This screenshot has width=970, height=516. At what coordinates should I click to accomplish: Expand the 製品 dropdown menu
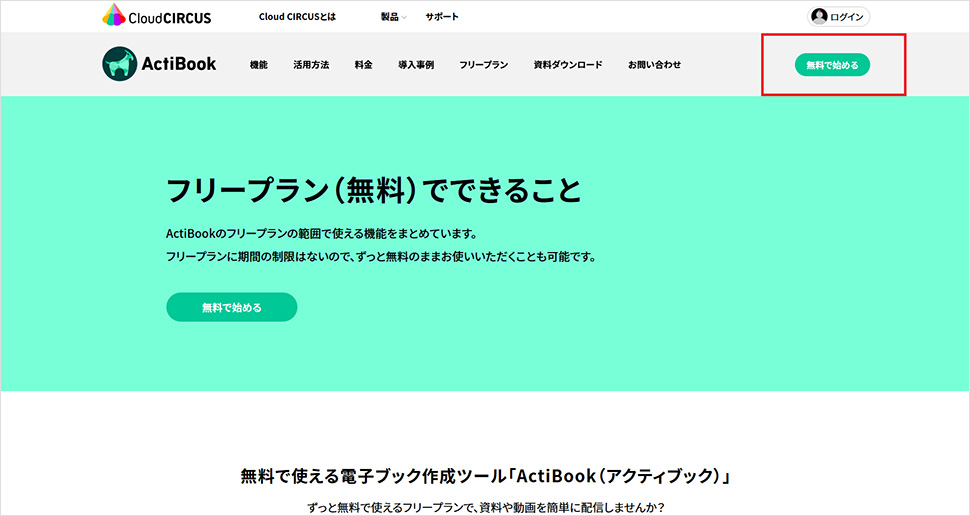(393, 17)
